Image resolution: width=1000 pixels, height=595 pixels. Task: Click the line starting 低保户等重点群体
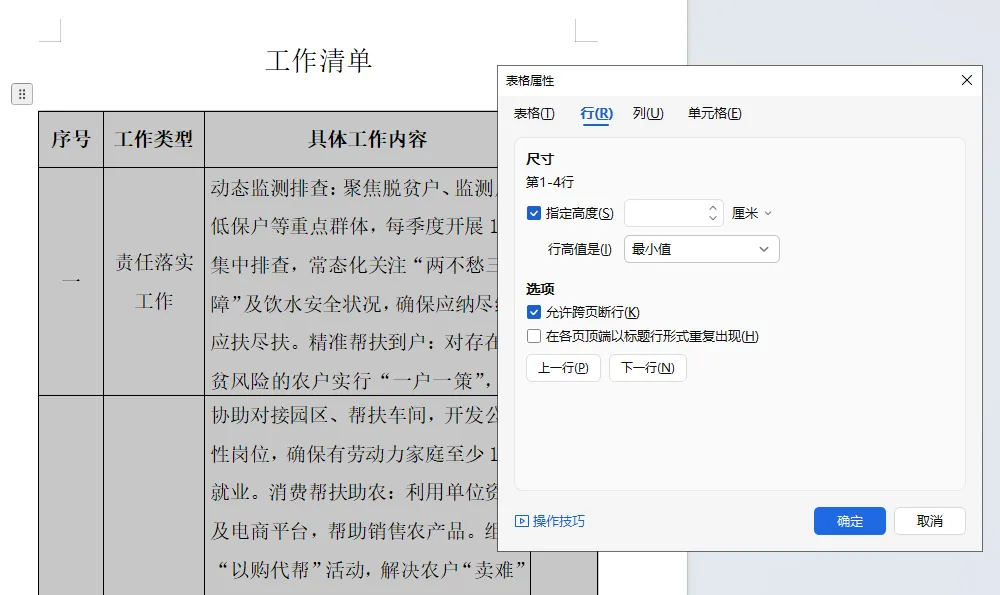coord(354,226)
